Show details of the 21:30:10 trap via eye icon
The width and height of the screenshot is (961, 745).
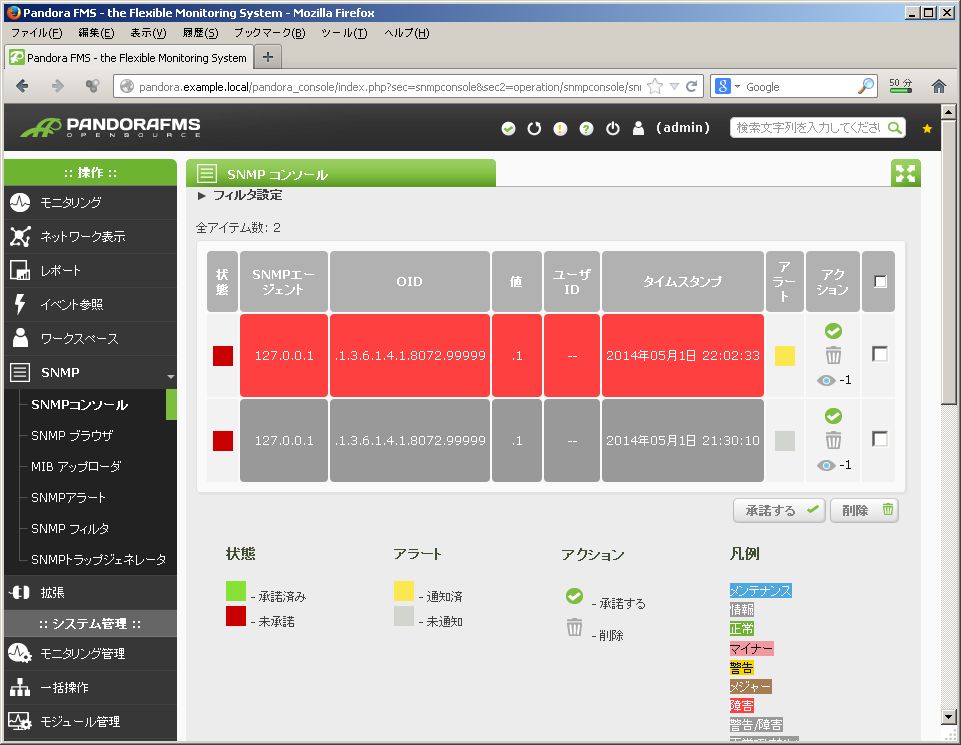(826, 466)
